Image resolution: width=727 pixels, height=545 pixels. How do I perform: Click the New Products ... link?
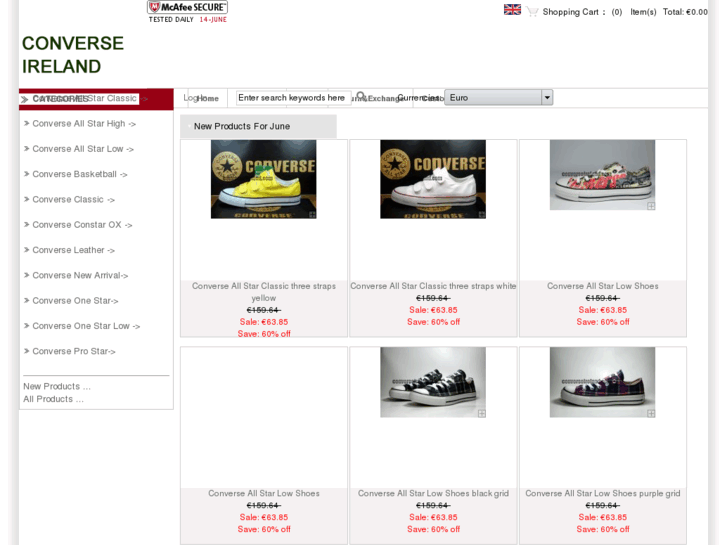57,386
